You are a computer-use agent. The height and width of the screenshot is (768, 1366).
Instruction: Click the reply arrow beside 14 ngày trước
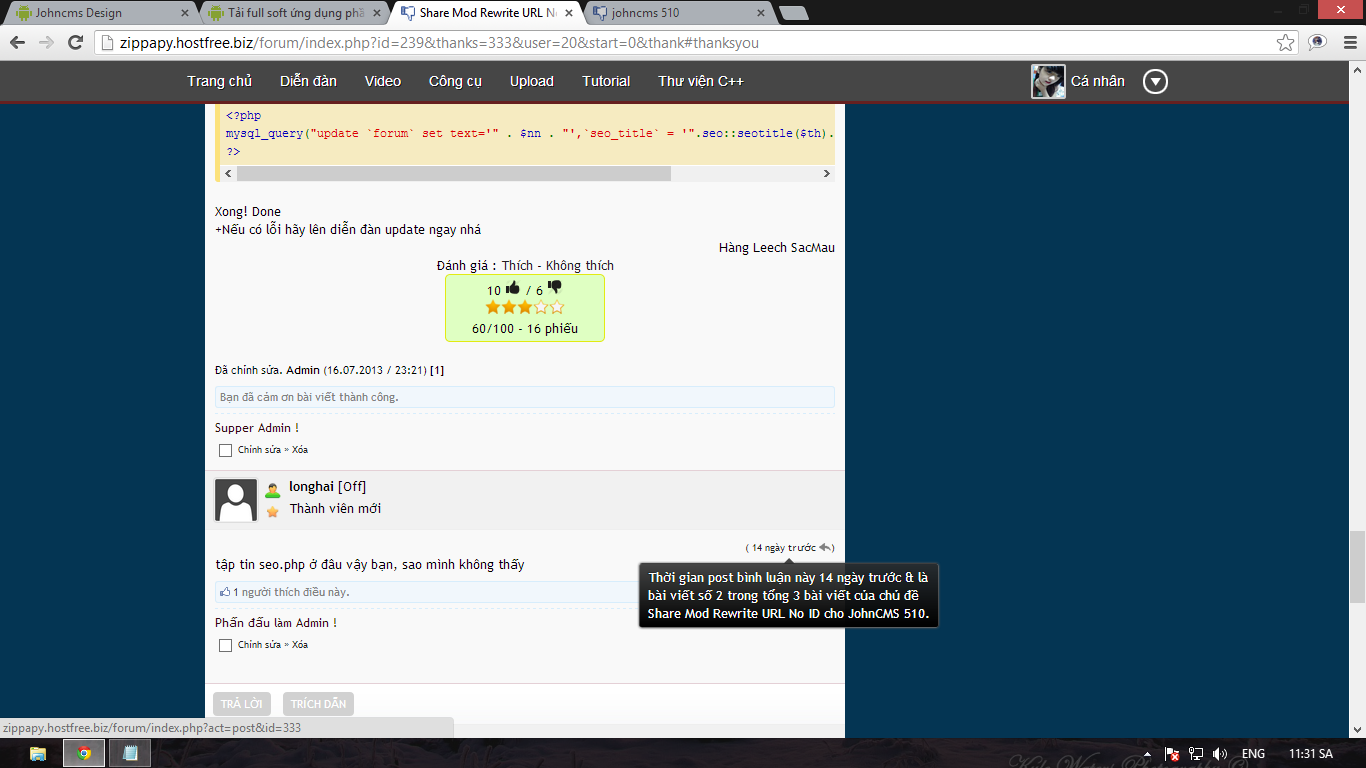(825, 547)
